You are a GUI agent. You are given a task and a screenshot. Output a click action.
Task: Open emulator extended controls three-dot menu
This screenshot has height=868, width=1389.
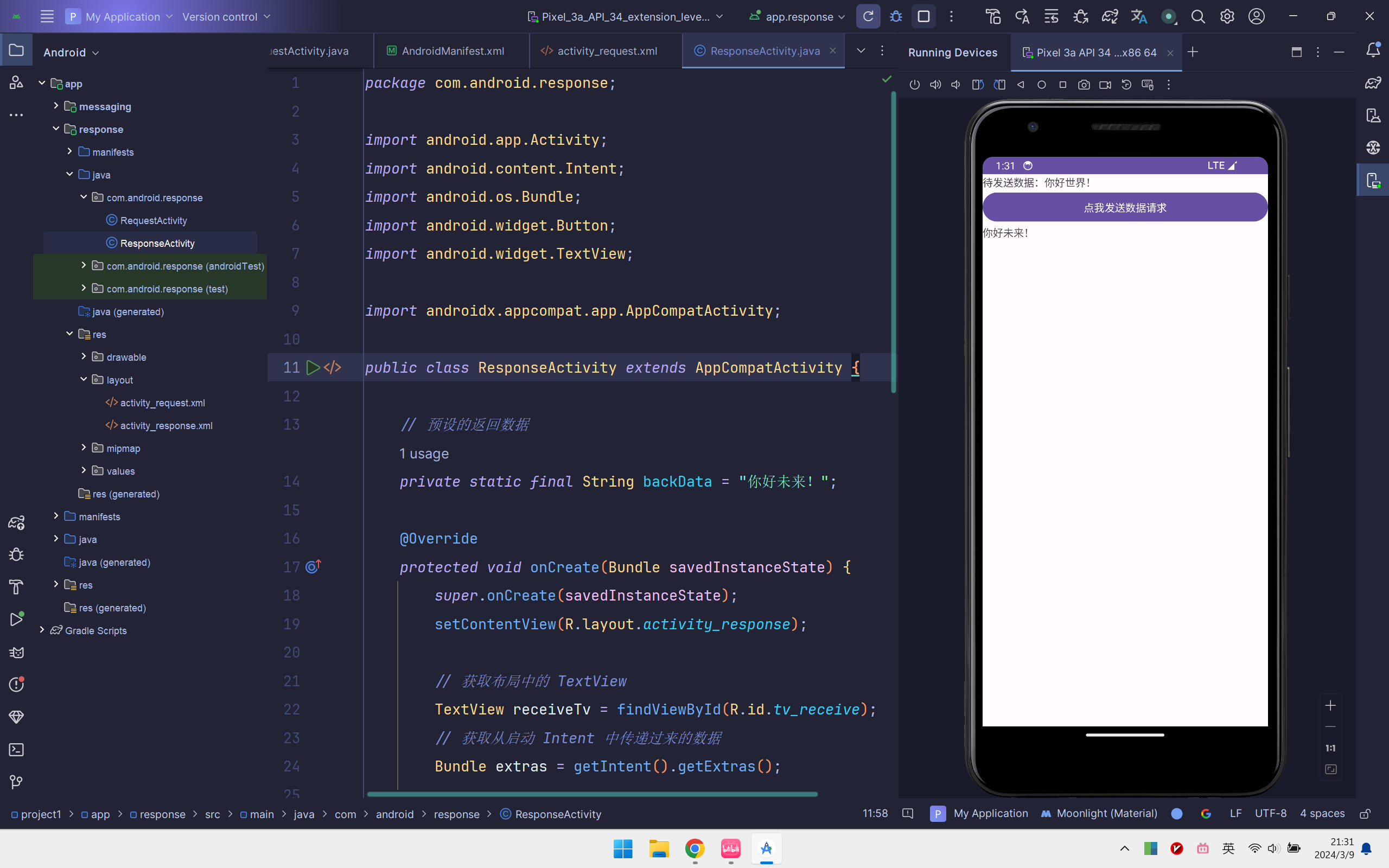tap(1169, 85)
